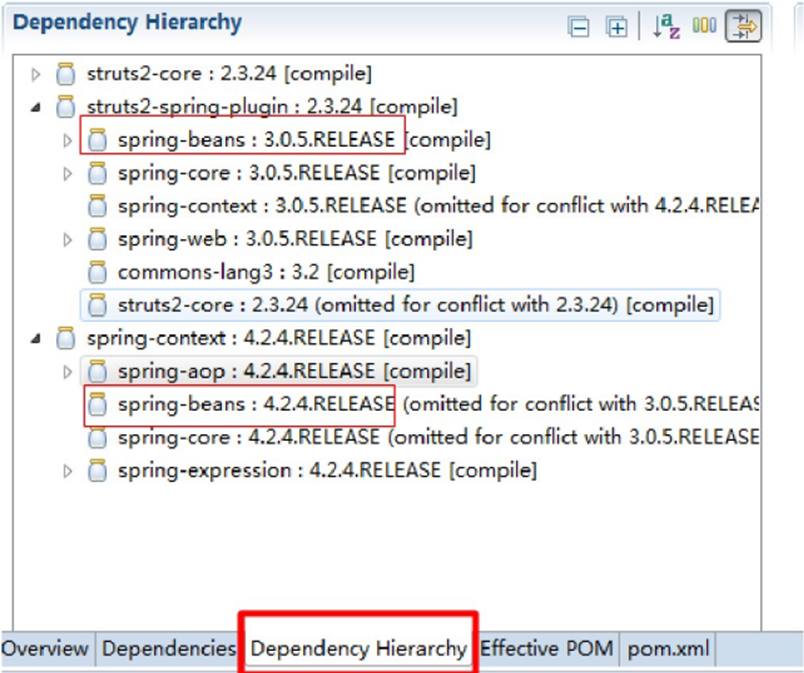
Task: Expand spring-aop 4.2.4.RELEASE node
Action: click(x=67, y=372)
